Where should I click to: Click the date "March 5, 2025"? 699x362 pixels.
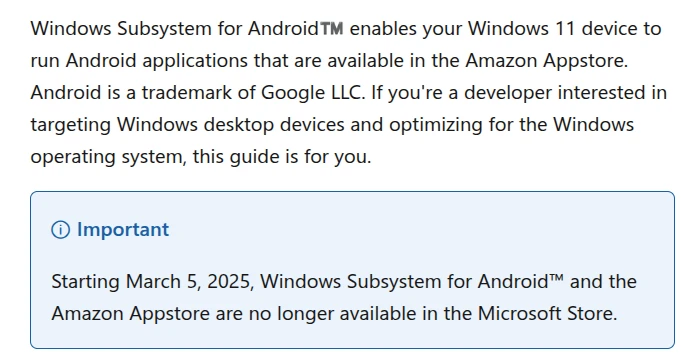[187, 282]
